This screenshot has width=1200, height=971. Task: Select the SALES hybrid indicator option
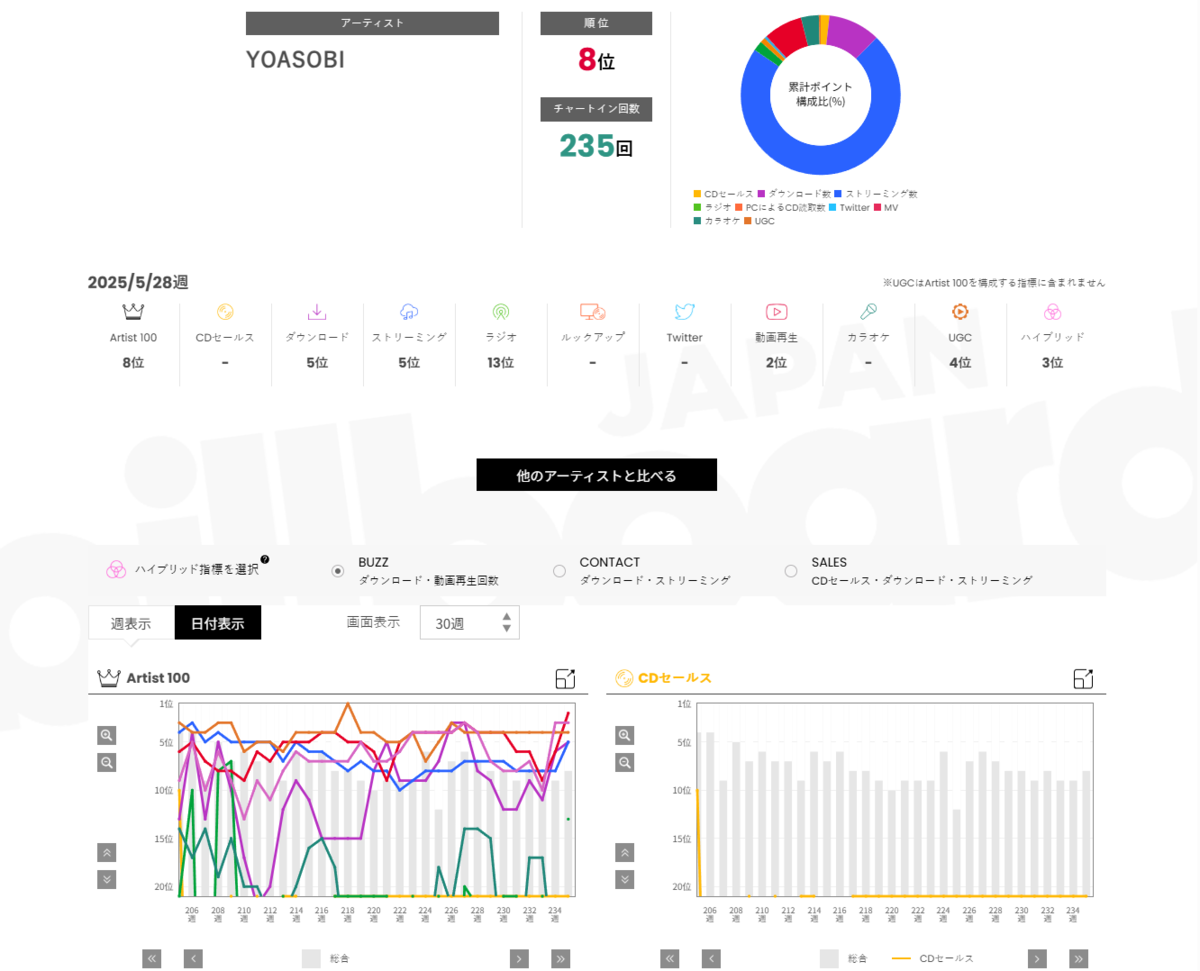[x=791, y=571]
